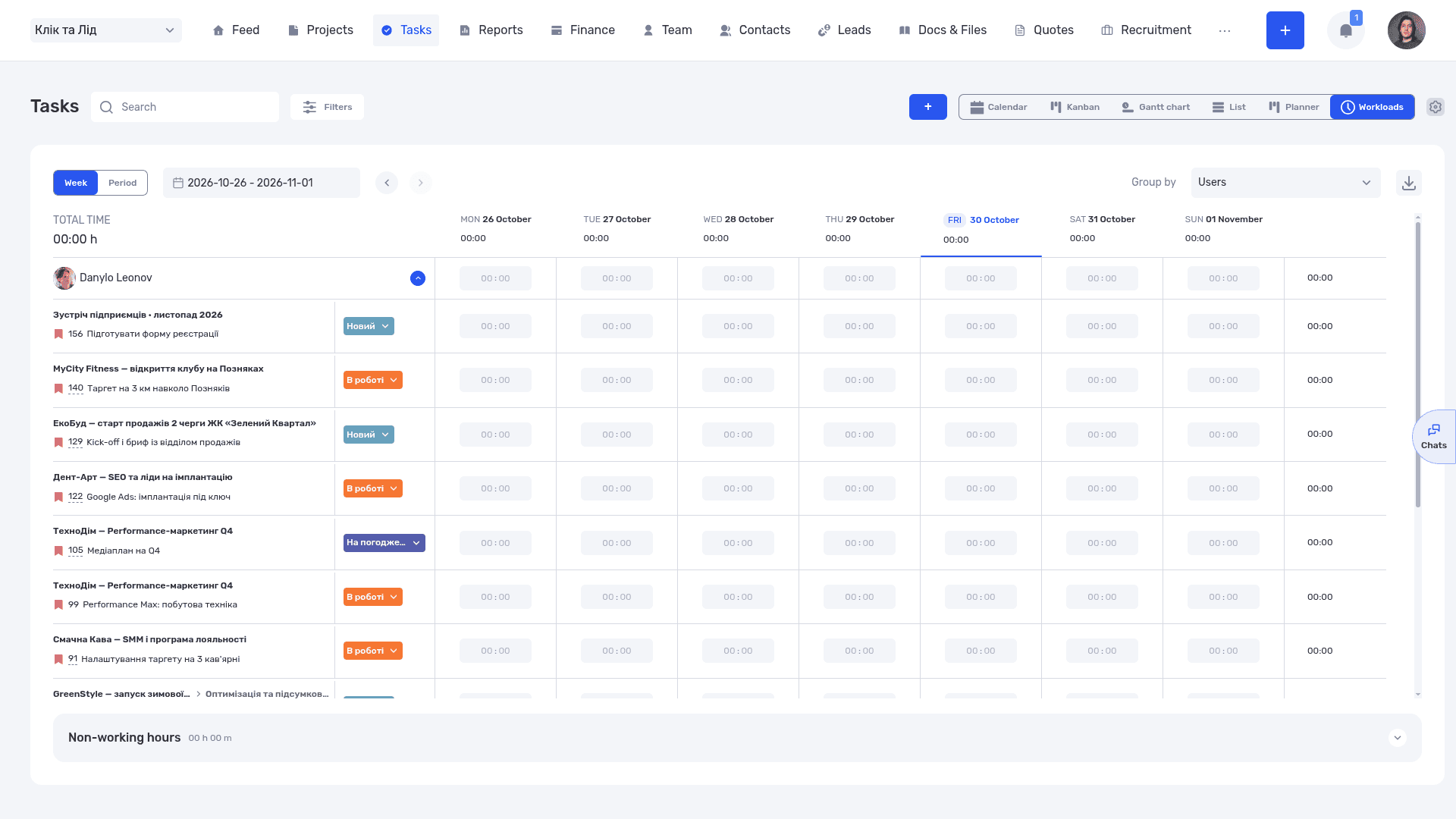Viewport: 1456px width, 819px height.
Task: Open В роботі status for task 140
Action: (x=372, y=380)
